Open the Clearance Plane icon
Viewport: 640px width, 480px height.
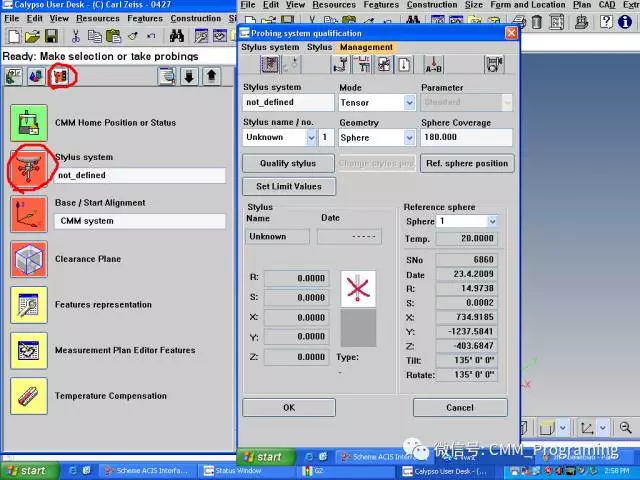[x=29, y=259]
